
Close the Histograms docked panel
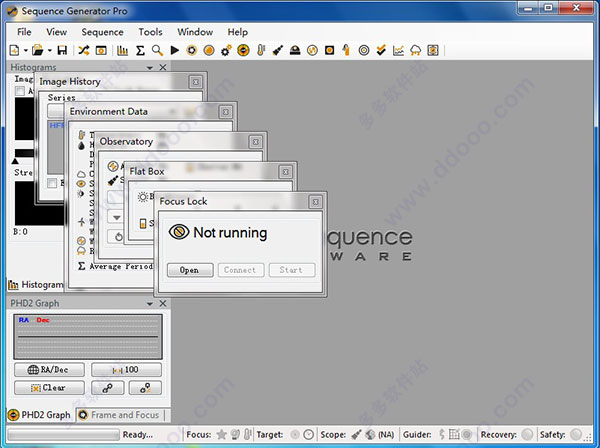[163, 68]
